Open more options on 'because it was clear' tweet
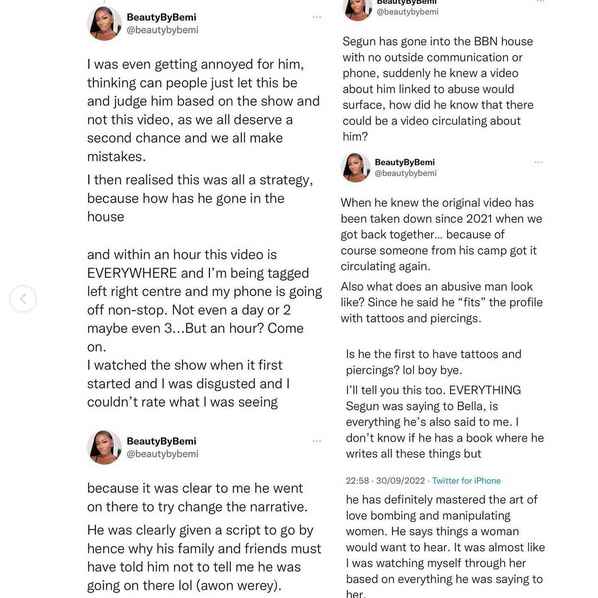The width and height of the screenshot is (598, 598). [317, 441]
